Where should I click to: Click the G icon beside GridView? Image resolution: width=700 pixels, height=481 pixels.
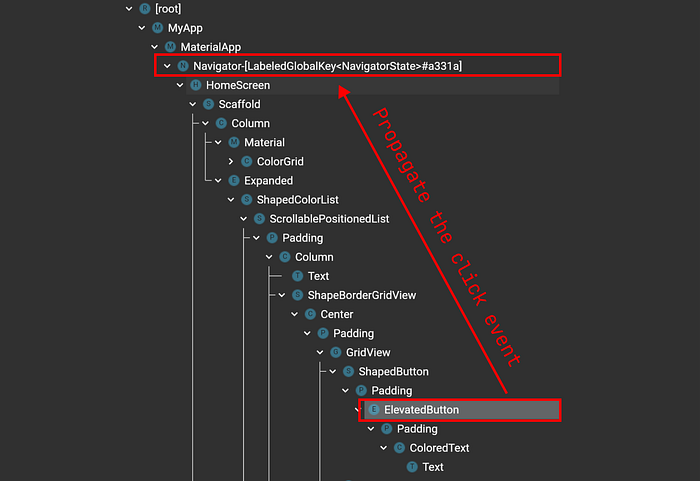click(x=336, y=352)
